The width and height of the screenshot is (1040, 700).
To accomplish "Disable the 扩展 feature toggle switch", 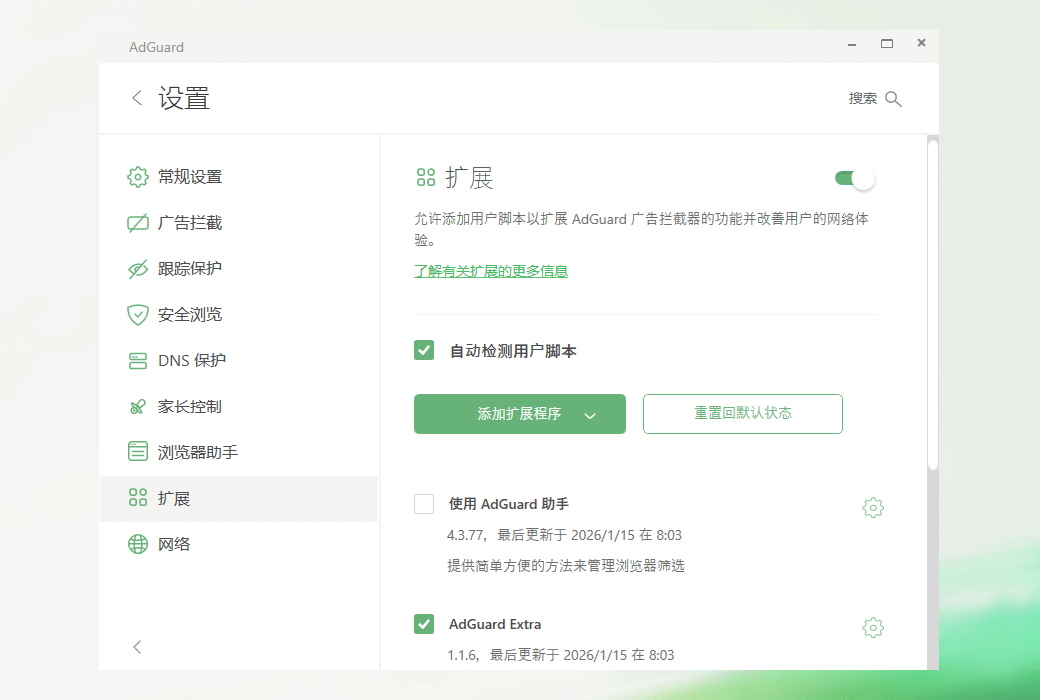I will (x=852, y=176).
